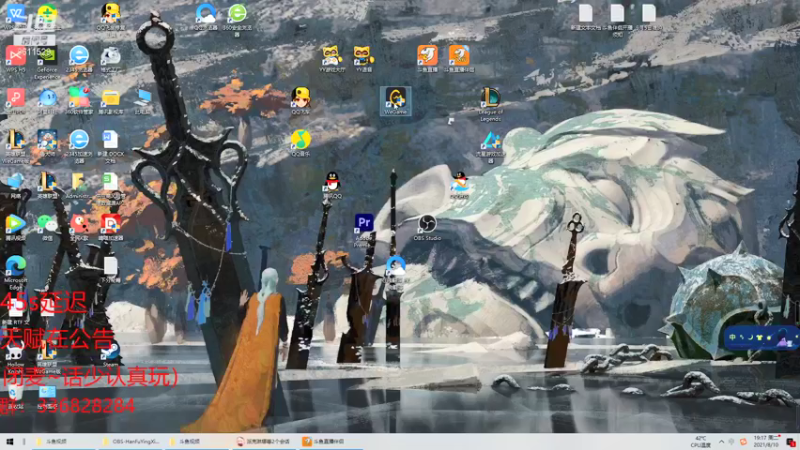This screenshot has width=800, height=450.
Task: Click the floating input method toolbar
Action: [x=761, y=338]
